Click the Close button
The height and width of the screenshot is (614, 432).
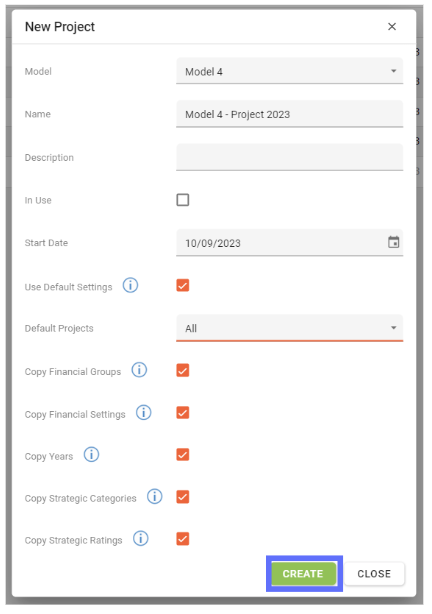coord(374,574)
